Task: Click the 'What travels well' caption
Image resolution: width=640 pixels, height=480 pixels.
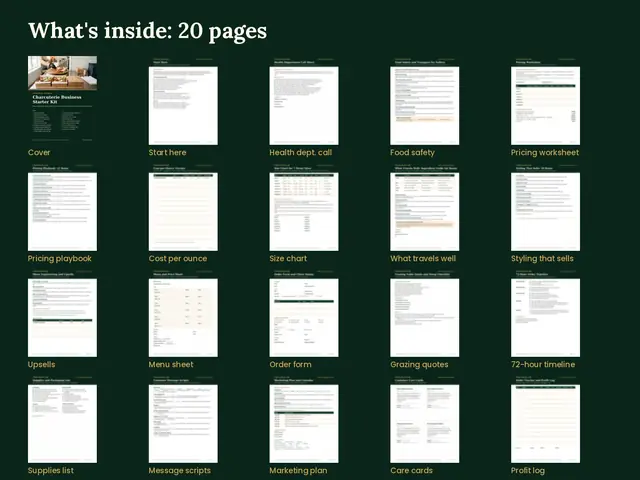Action: 423,259
